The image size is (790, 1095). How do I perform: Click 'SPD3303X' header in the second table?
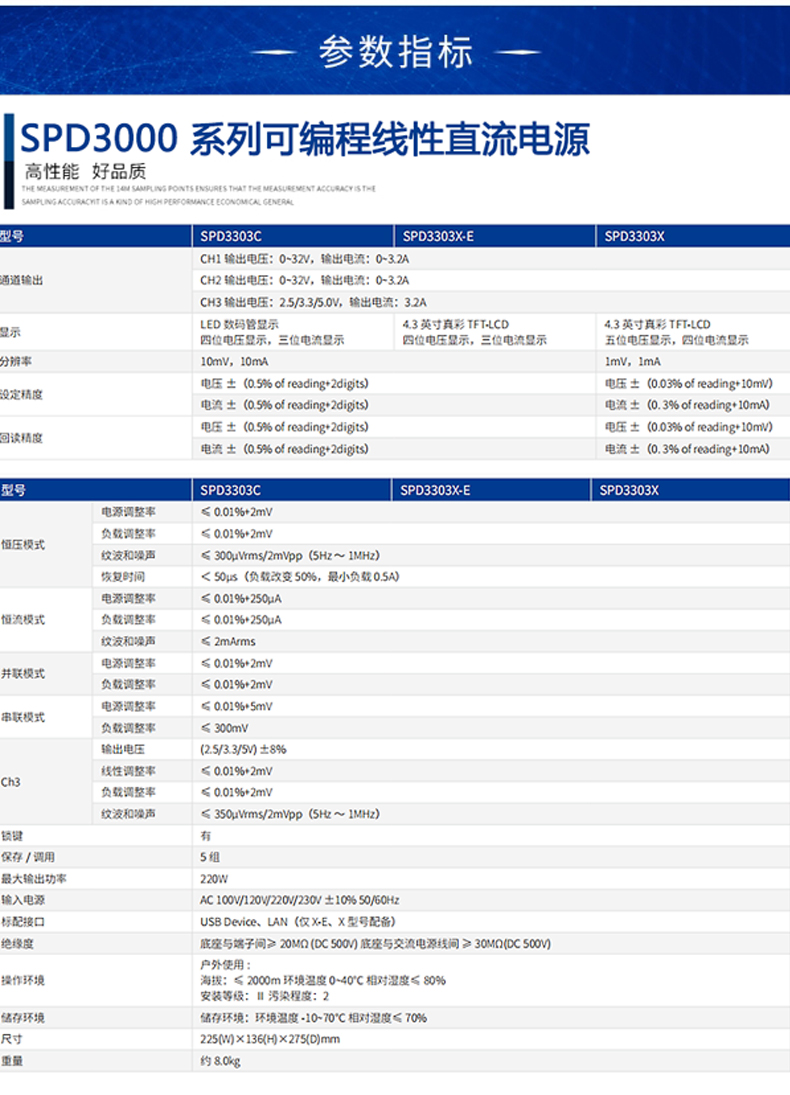click(x=629, y=490)
